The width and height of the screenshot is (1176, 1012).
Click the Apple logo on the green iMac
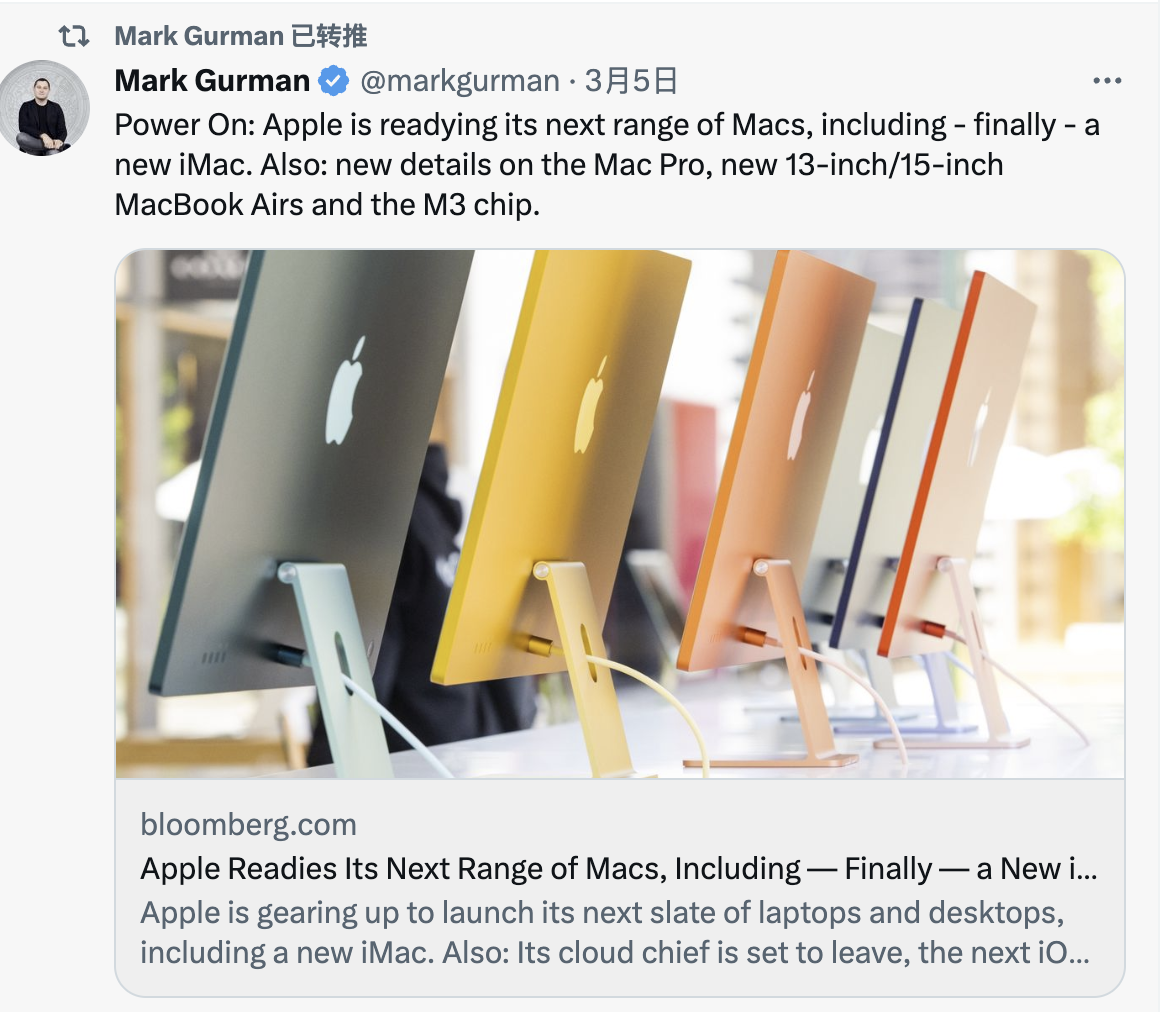click(345, 391)
